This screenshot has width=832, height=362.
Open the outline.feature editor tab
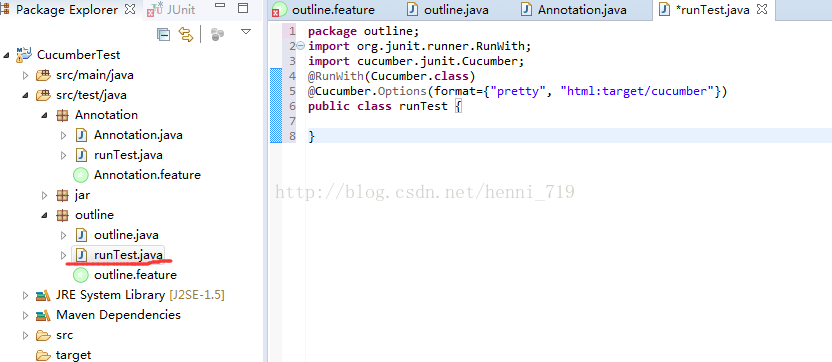tap(323, 10)
